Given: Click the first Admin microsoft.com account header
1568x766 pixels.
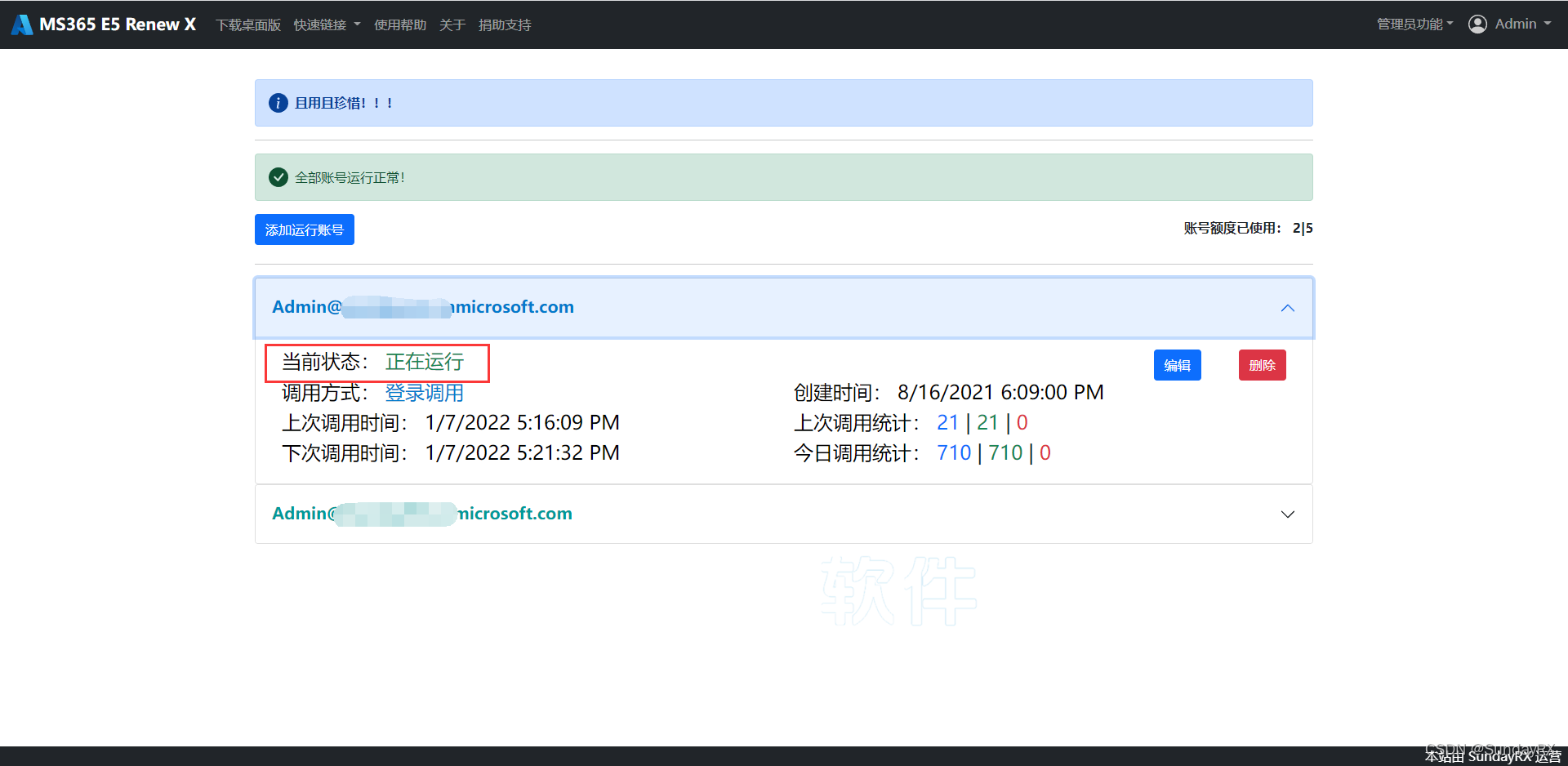Looking at the screenshot, I should 423,307.
